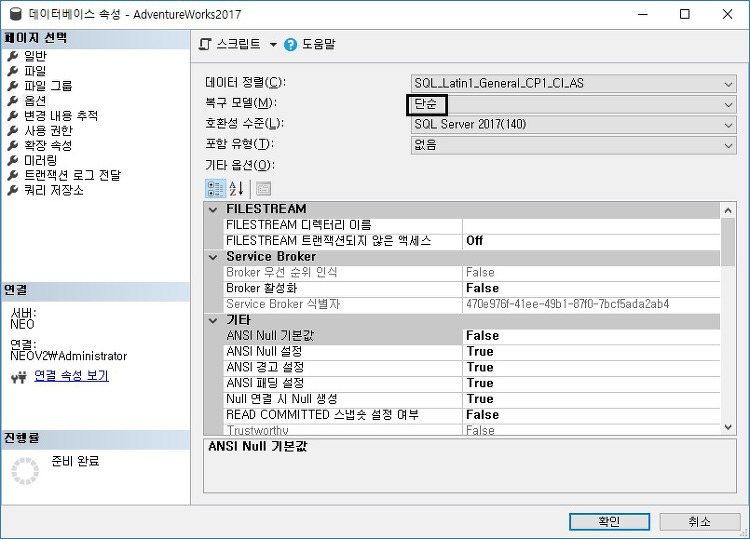
Task: Click the FILESTREAM 디렉터리 이름 value field
Action: [591, 225]
